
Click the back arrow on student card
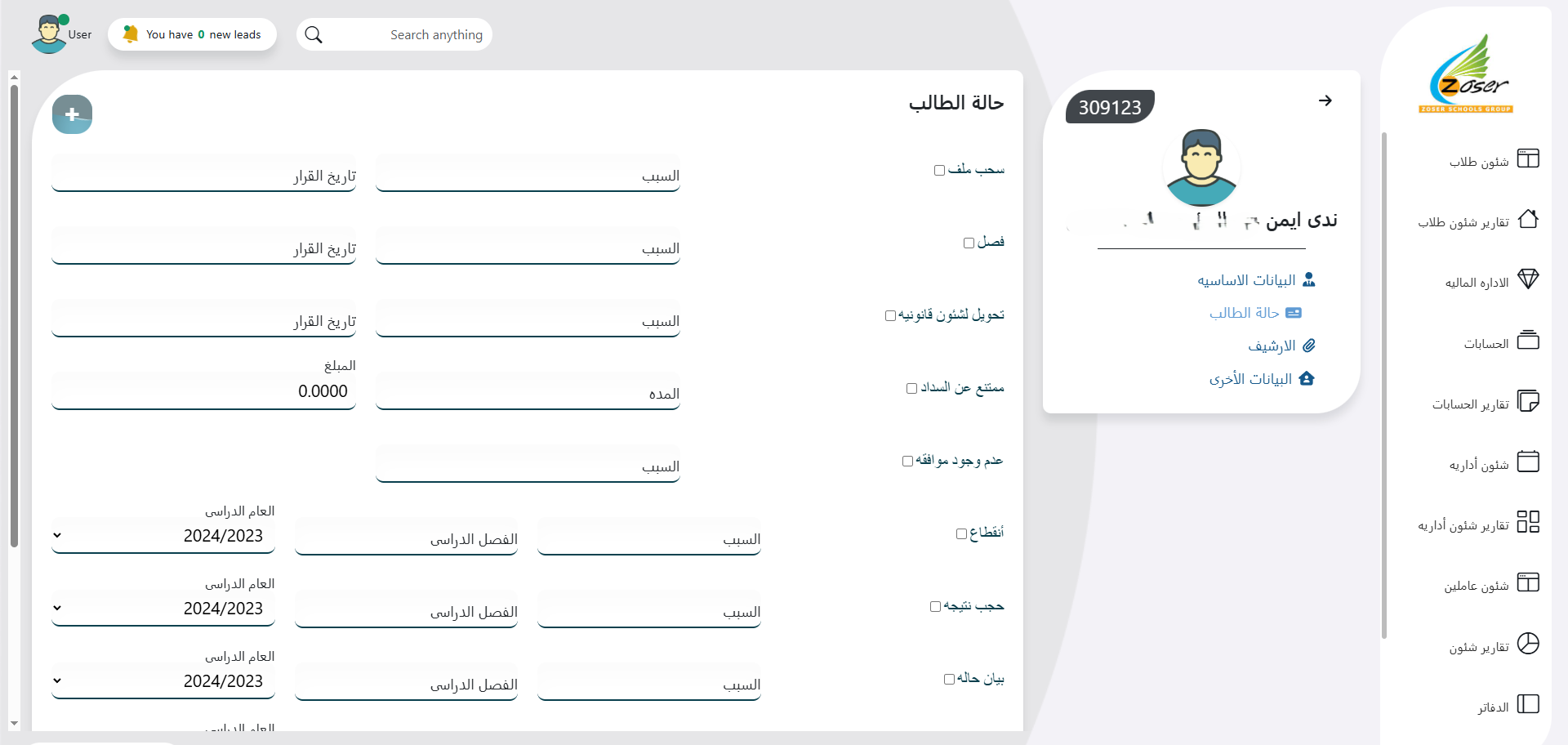(x=1325, y=100)
